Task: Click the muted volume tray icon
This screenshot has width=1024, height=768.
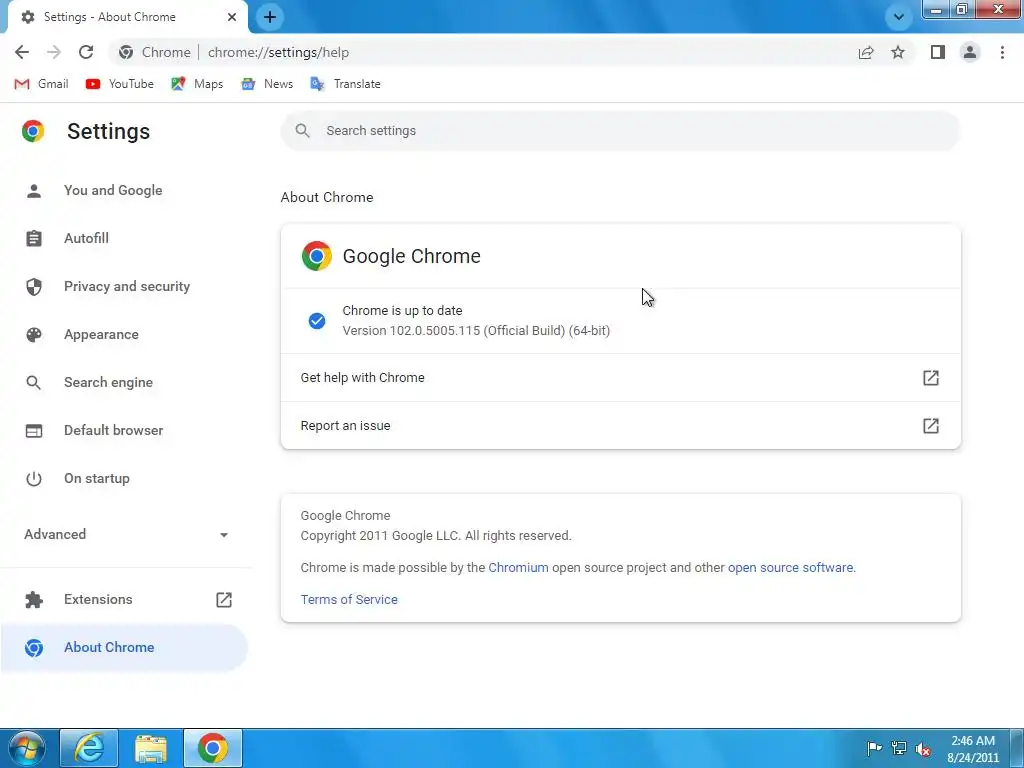Action: coord(923,748)
